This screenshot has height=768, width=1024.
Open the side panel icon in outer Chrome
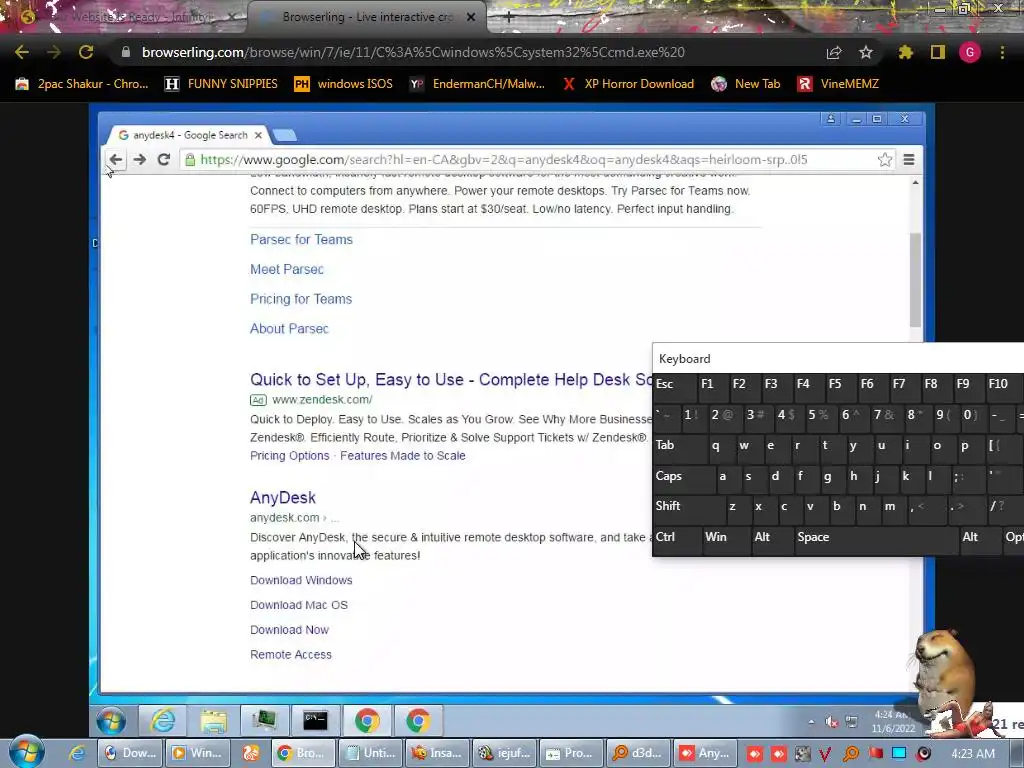pyautogui.click(x=938, y=52)
